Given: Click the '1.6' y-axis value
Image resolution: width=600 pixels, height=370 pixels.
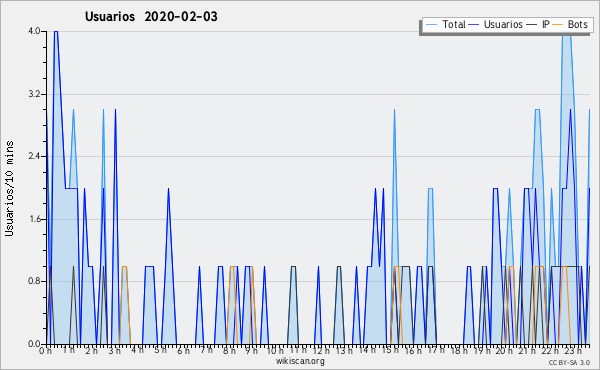Looking at the screenshot, I should pyautogui.click(x=34, y=219).
